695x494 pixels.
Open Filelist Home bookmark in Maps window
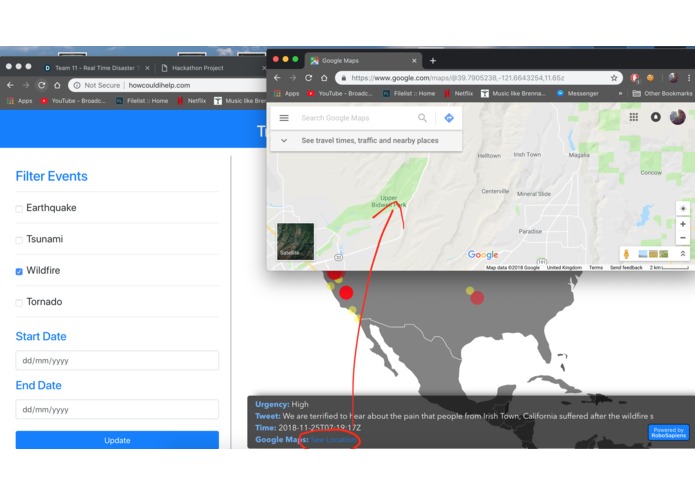click(x=409, y=93)
